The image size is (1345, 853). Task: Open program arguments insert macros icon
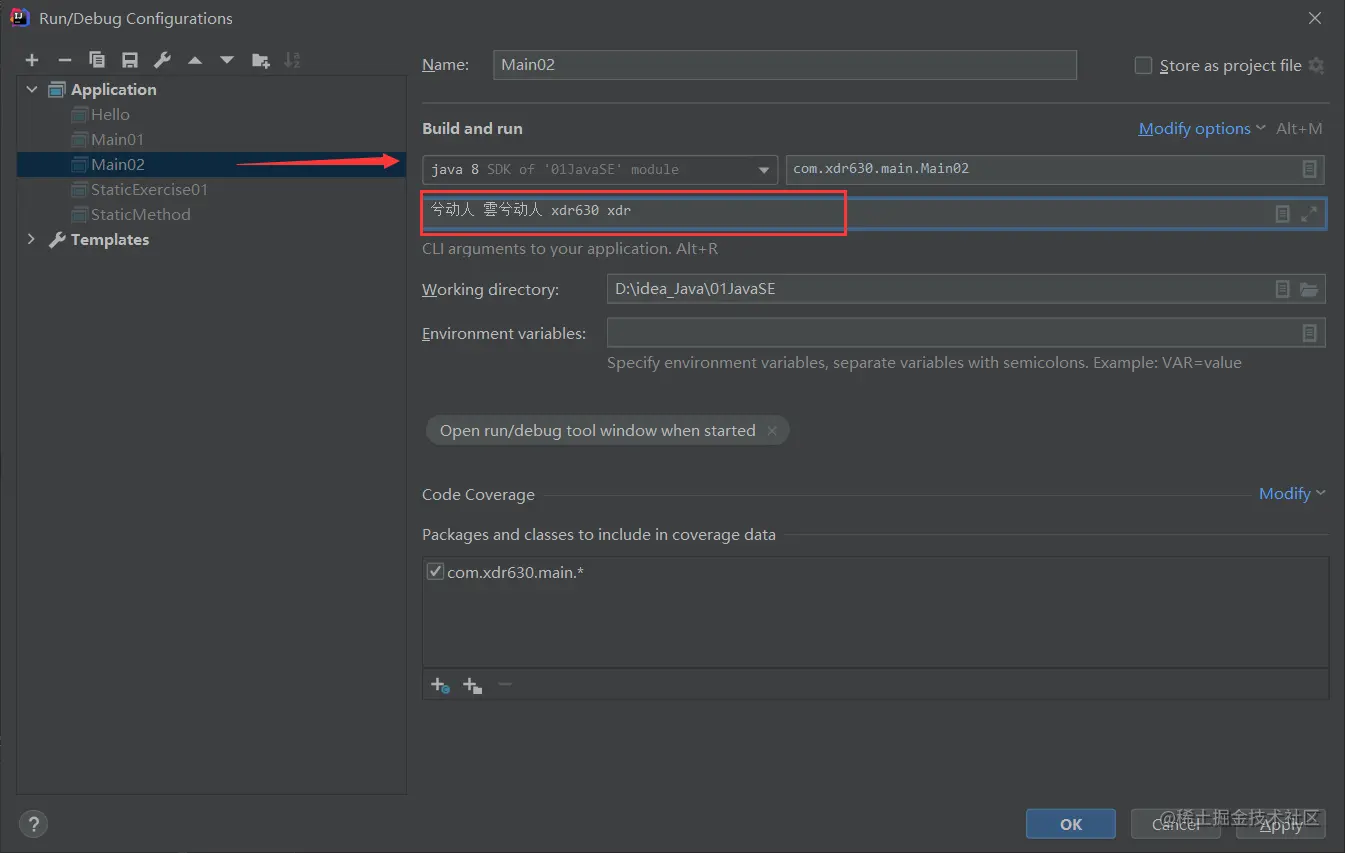[1282, 214]
